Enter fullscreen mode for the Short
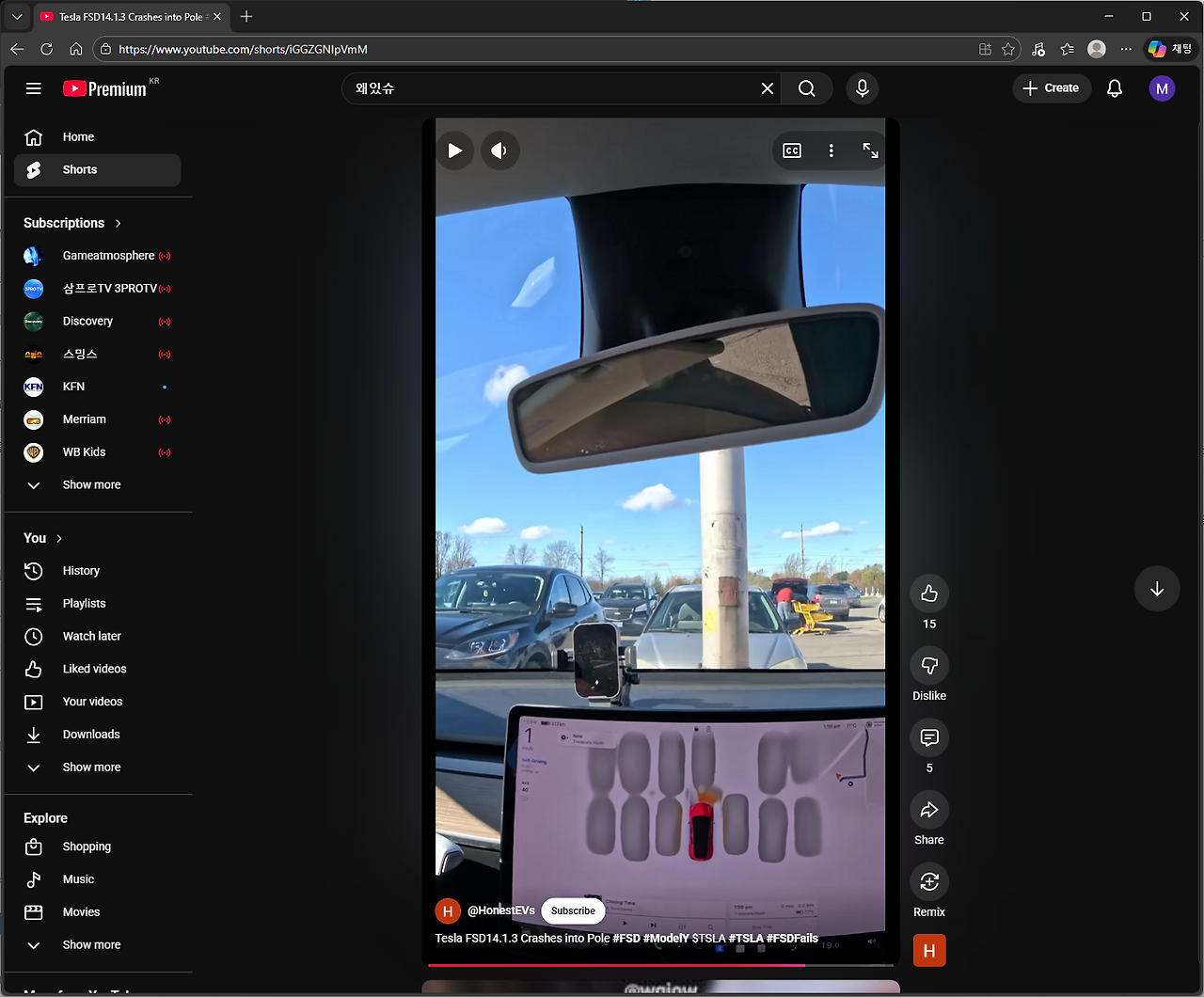The image size is (1204, 997). [x=870, y=150]
